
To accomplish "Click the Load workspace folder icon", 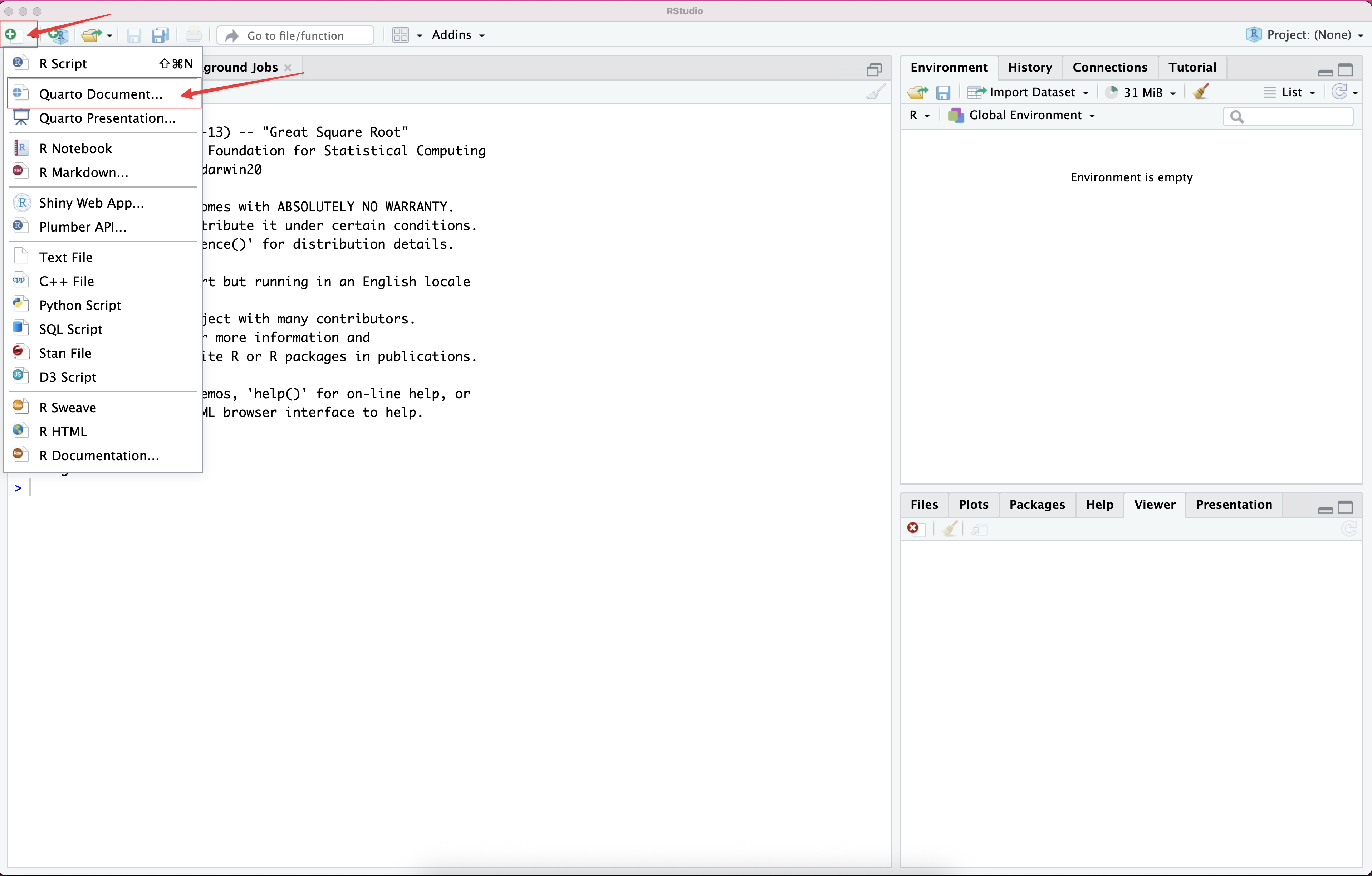I will coord(918,92).
